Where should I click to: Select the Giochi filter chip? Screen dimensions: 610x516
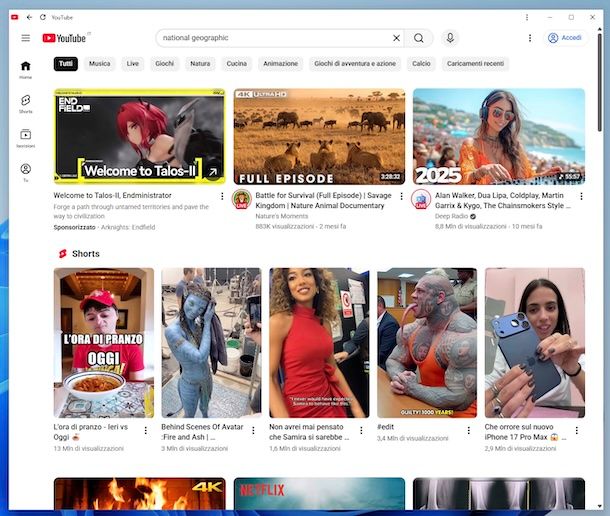coord(165,63)
